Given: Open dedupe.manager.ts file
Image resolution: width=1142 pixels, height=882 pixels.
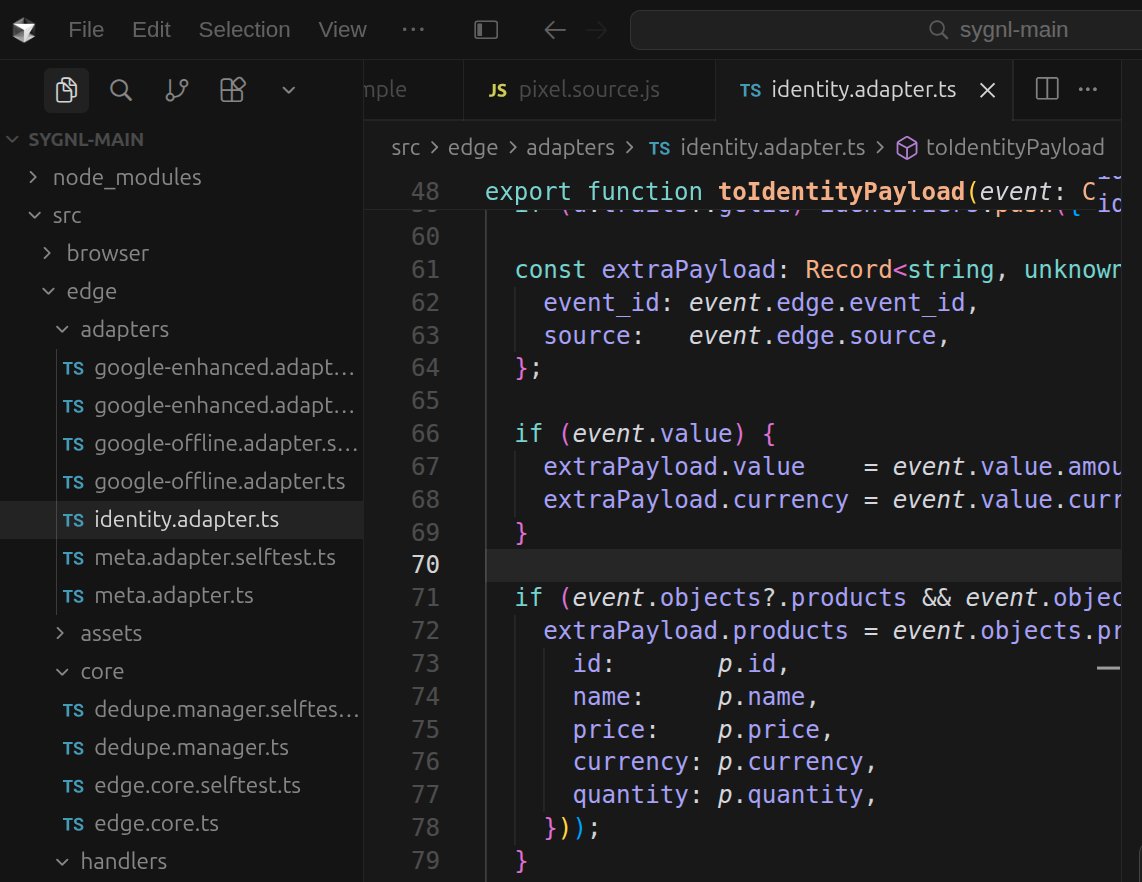Looking at the screenshot, I should pos(181,748).
